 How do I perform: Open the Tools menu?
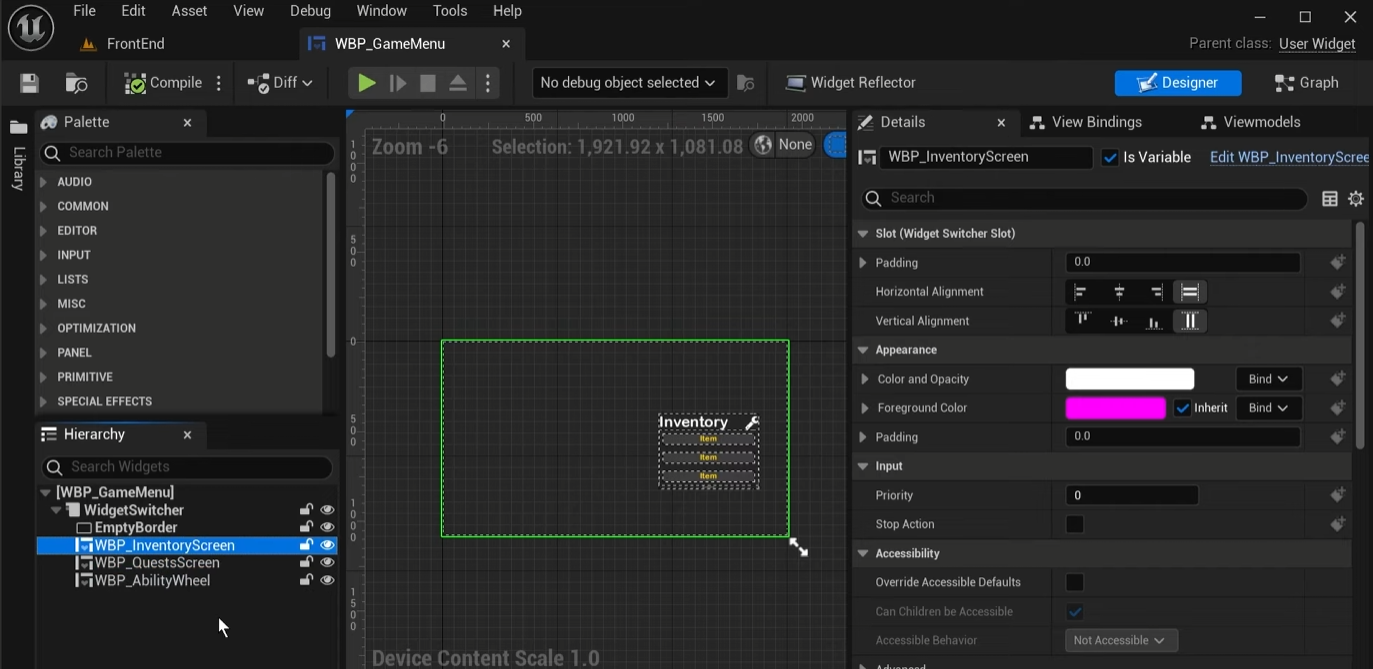450,11
